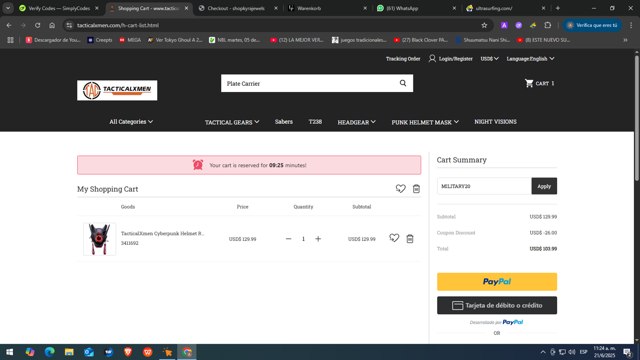Screen dimensions: 640x360
Task: Switch to Warenkorb tab
Action: 327,8
